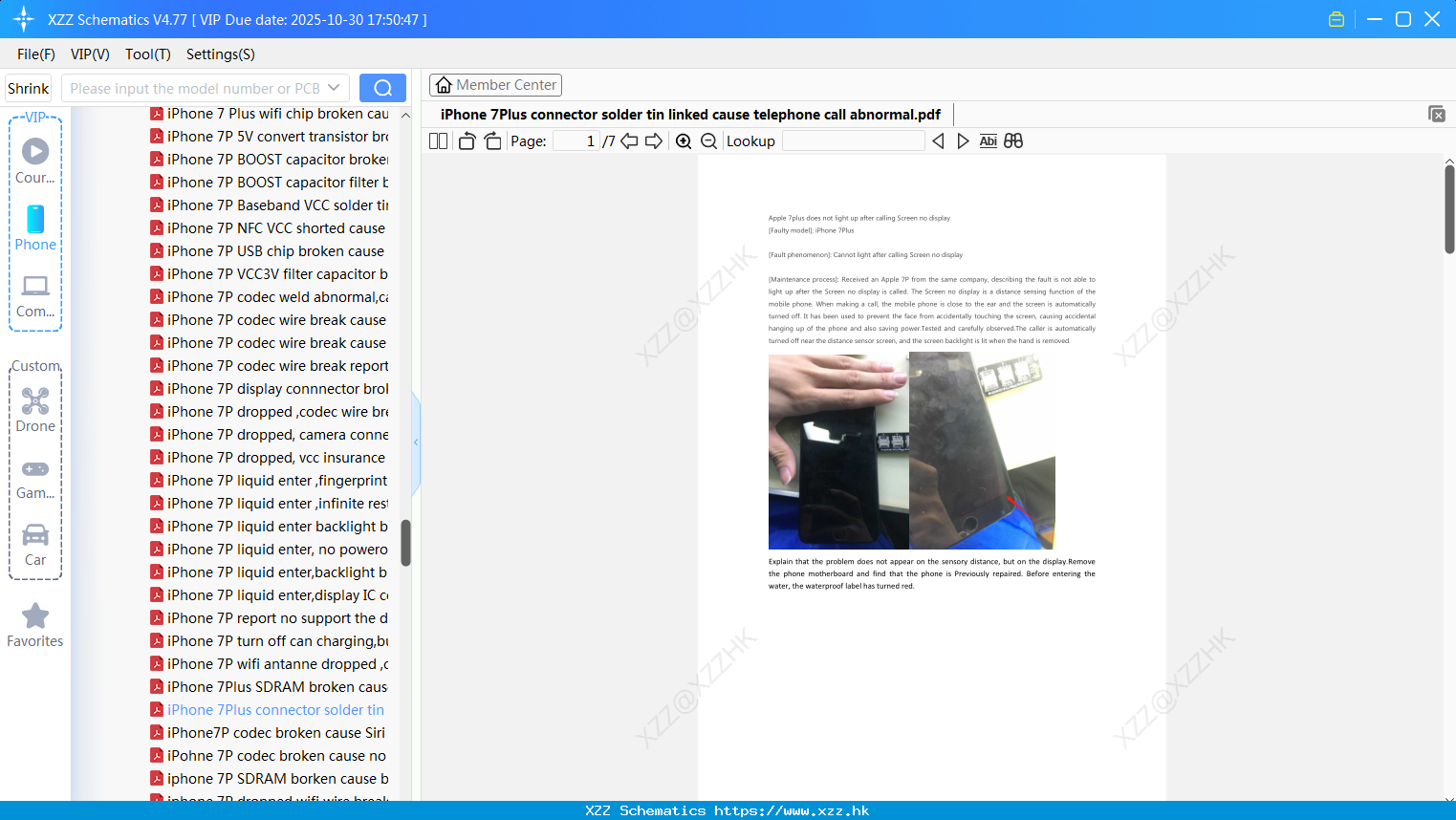Open iPhone 7P liquid enter, fingerprint file
Image resolution: width=1456 pixels, height=820 pixels.
tap(270, 481)
